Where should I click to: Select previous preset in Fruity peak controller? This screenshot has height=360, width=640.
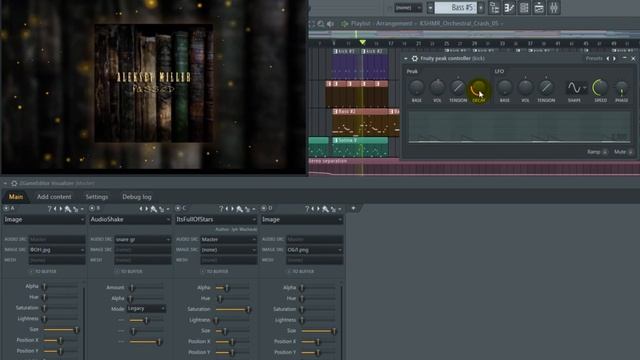pos(608,58)
